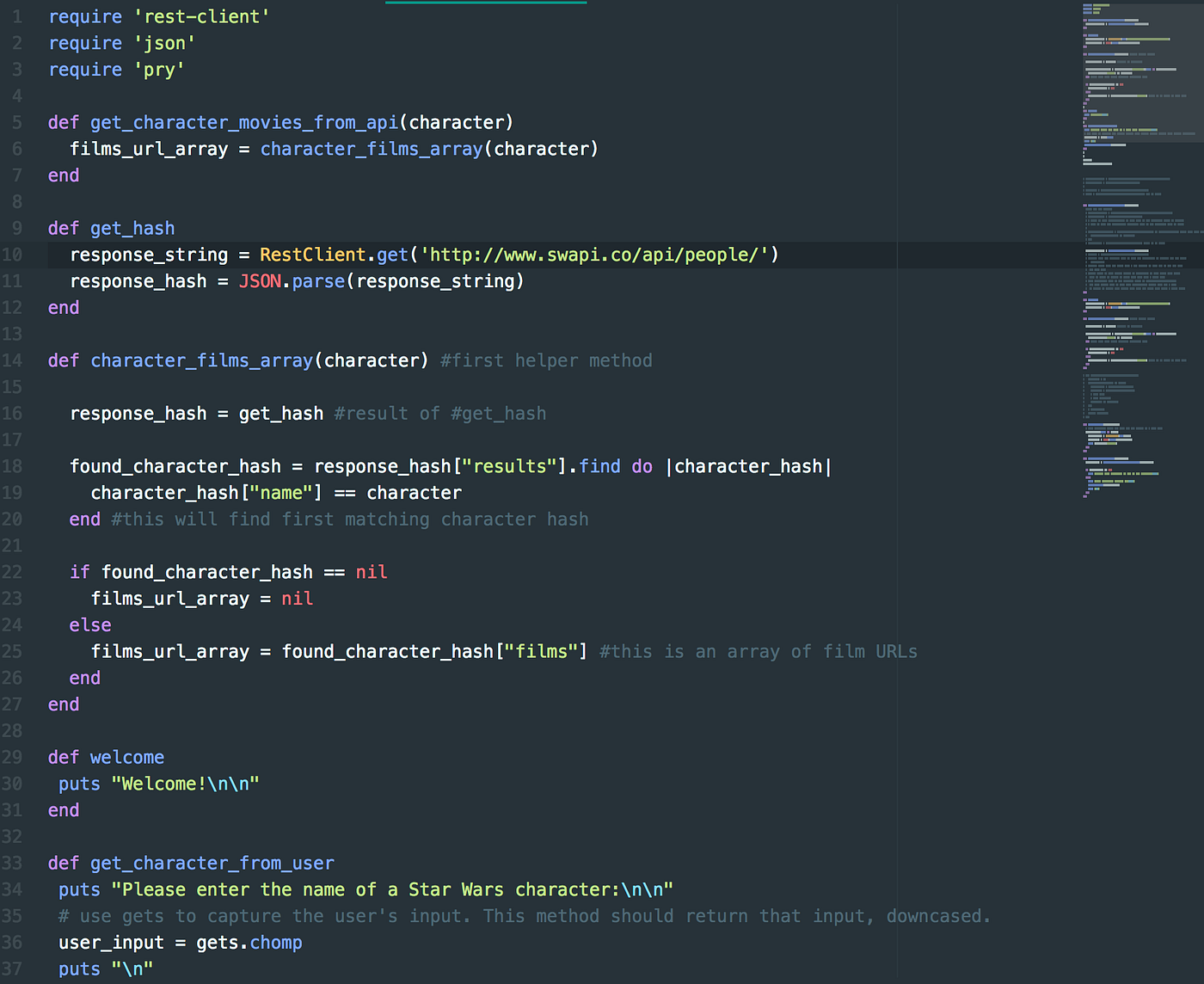This screenshot has width=1204, height=984.
Task: Click the comment on line 14 about helper method
Action: click(545, 360)
